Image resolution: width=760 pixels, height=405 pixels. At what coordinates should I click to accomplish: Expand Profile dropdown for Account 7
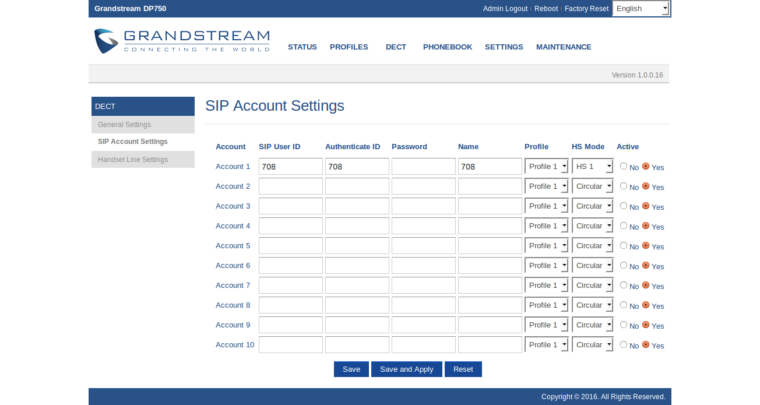point(546,285)
